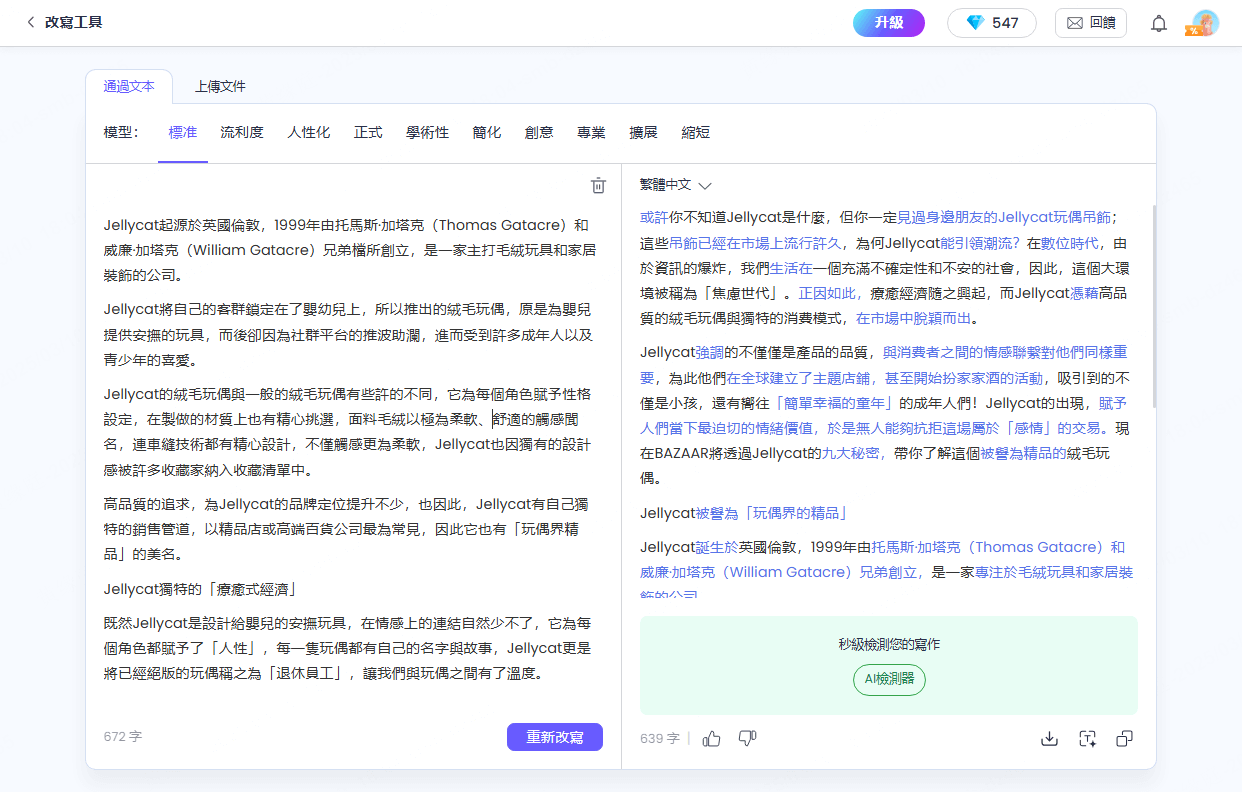This screenshot has width=1242, height=792.
Task: Select the 學術性 model mode
Action: pyautogui.click(x=427, y=132)
